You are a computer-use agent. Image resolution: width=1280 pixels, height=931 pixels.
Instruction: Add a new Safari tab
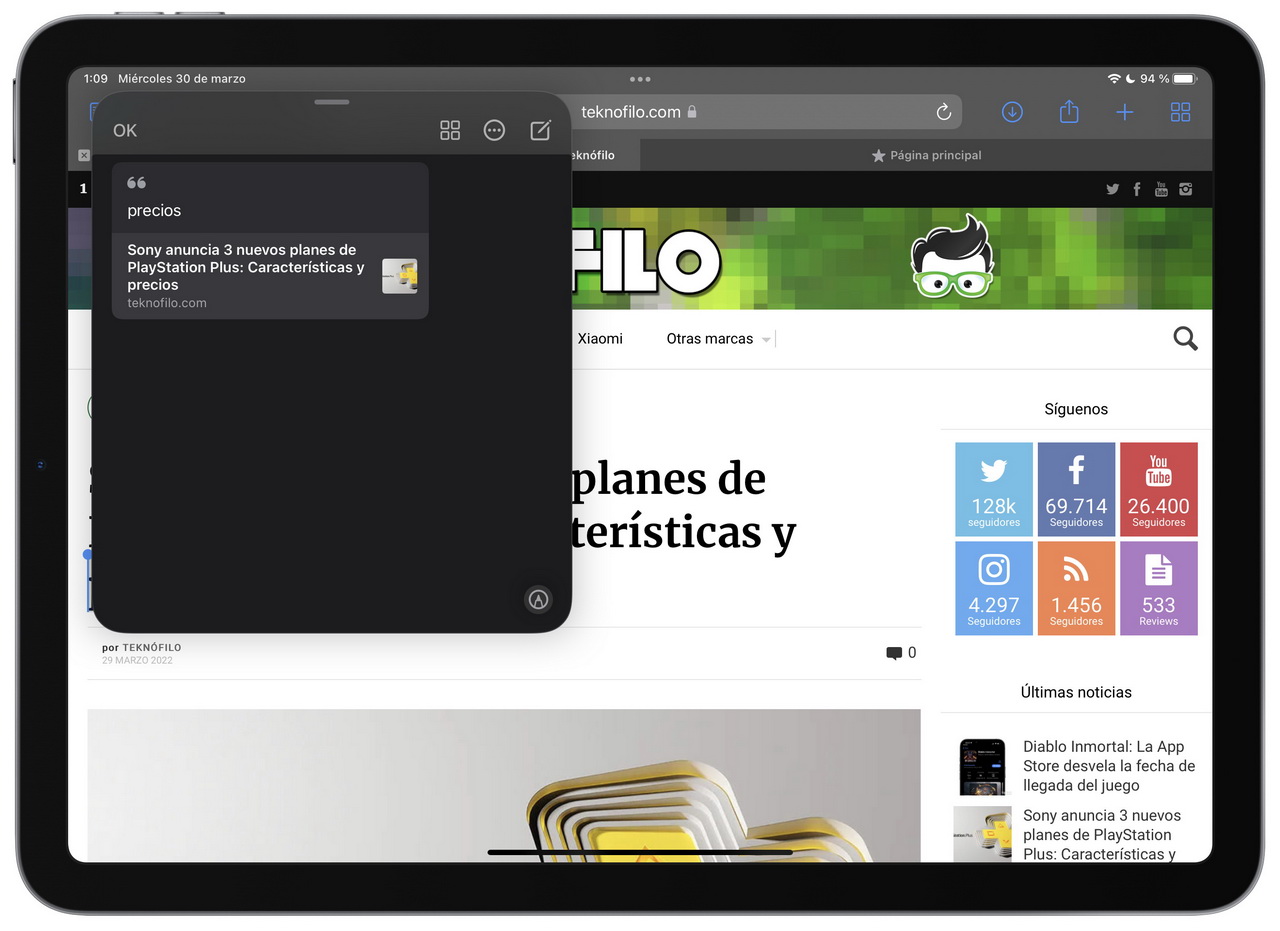1125,112
